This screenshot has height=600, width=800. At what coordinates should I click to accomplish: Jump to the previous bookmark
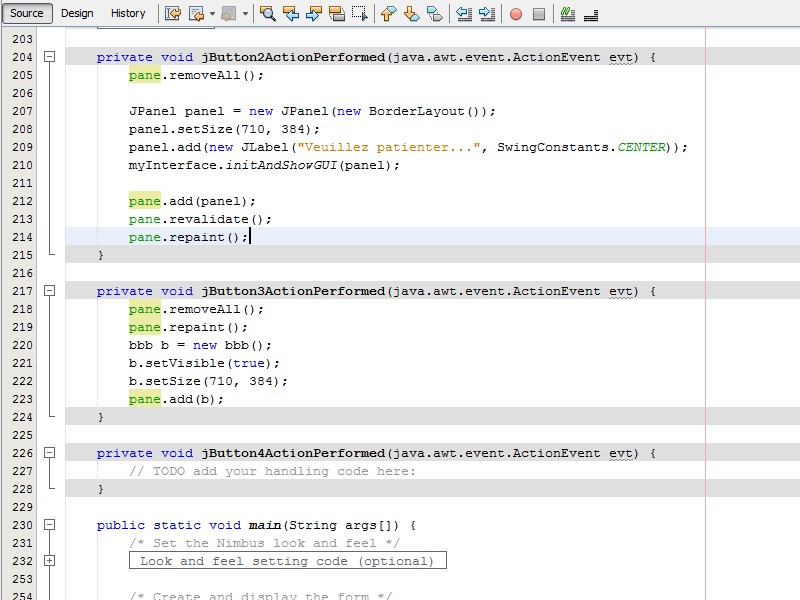[389, 13]
